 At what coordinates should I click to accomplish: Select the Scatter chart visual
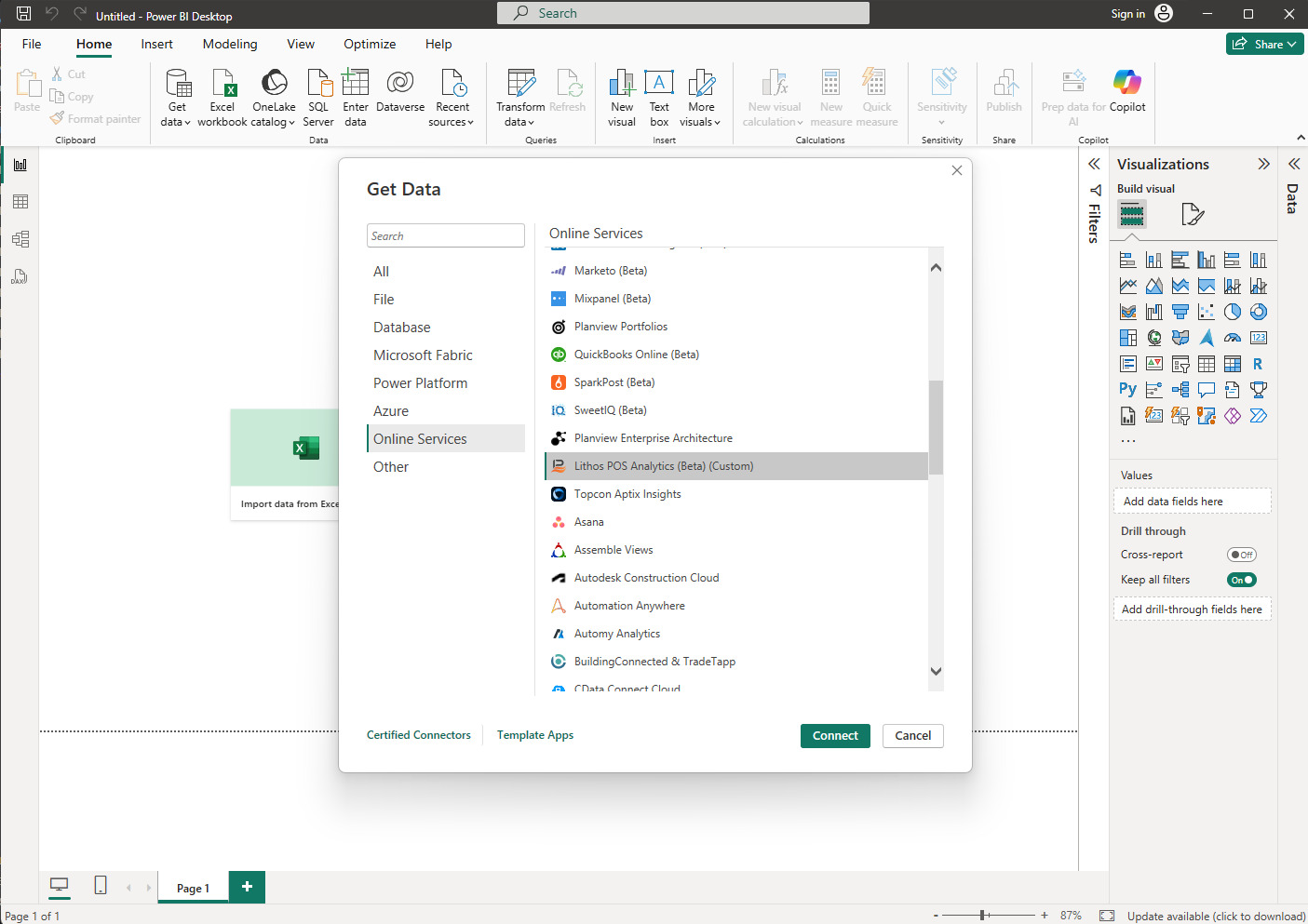pos(1207,312)
